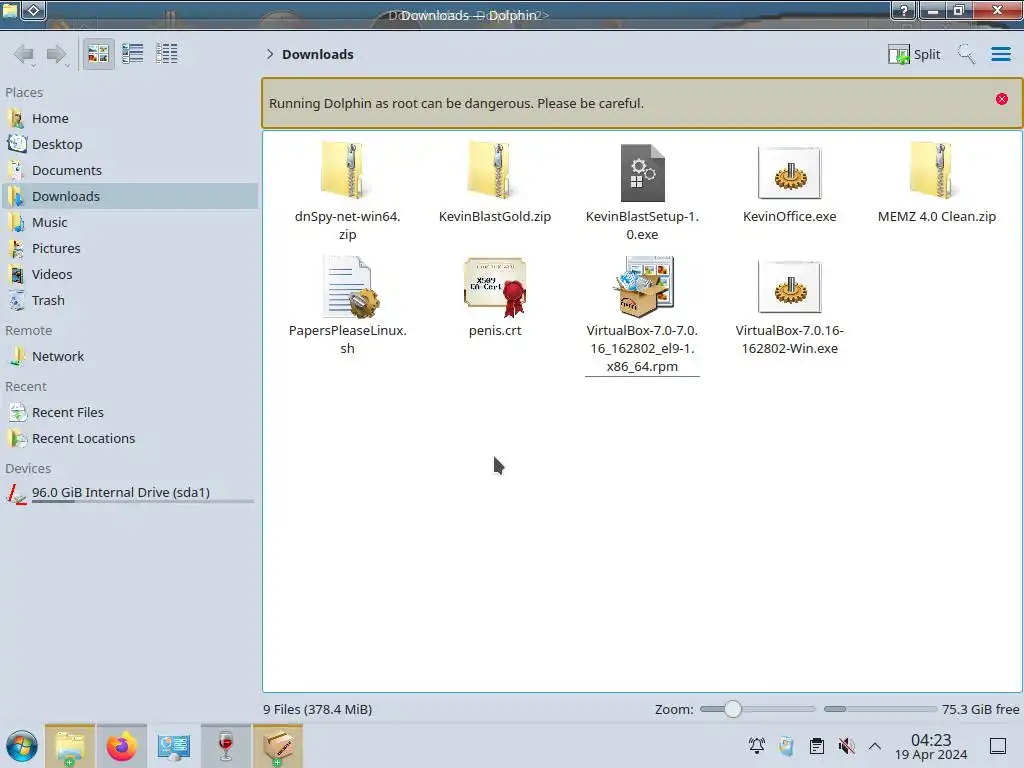
Task: Open the window menu icon in titlebar
Action: point(10,10)
